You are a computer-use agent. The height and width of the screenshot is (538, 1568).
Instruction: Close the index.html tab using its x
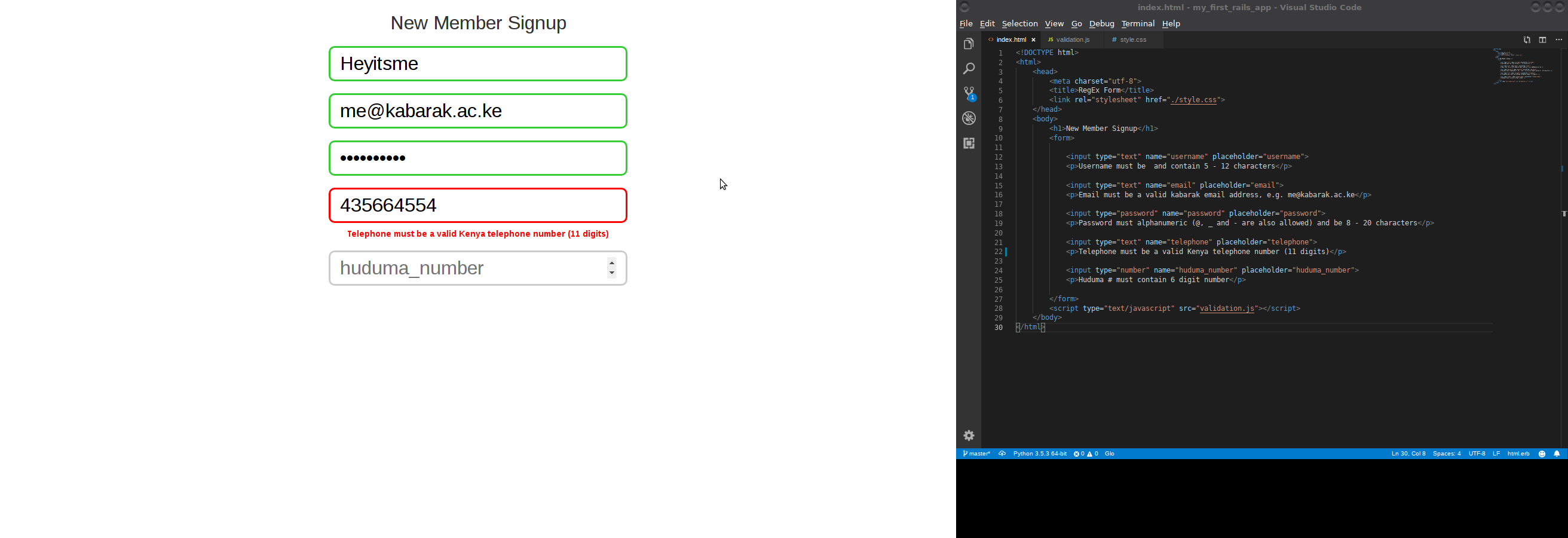point(1033,40)
